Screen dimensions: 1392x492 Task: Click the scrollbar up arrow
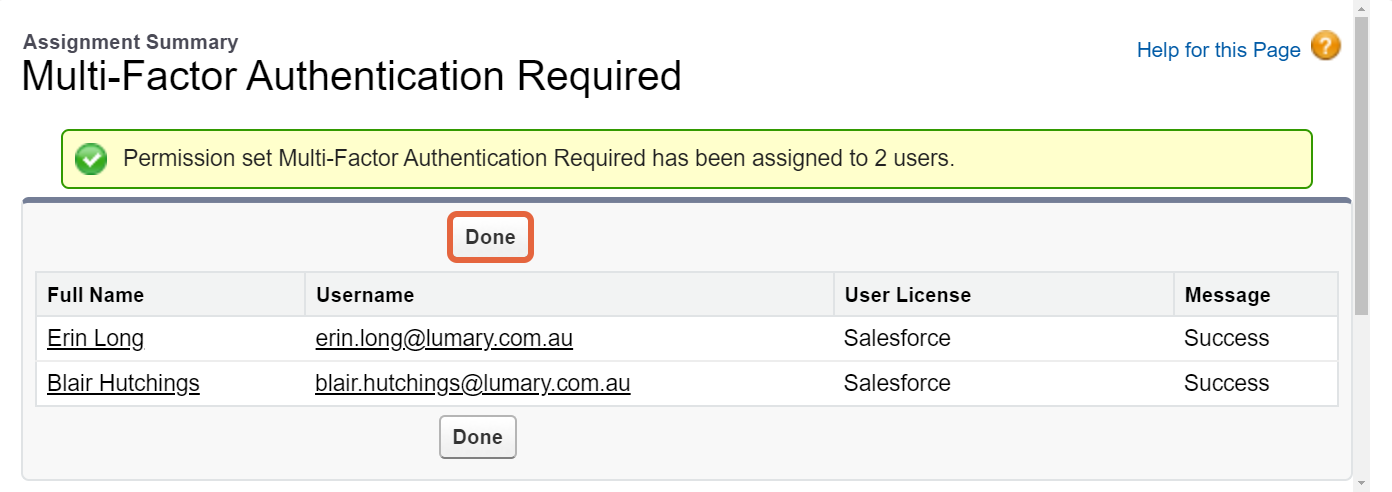1361,8
